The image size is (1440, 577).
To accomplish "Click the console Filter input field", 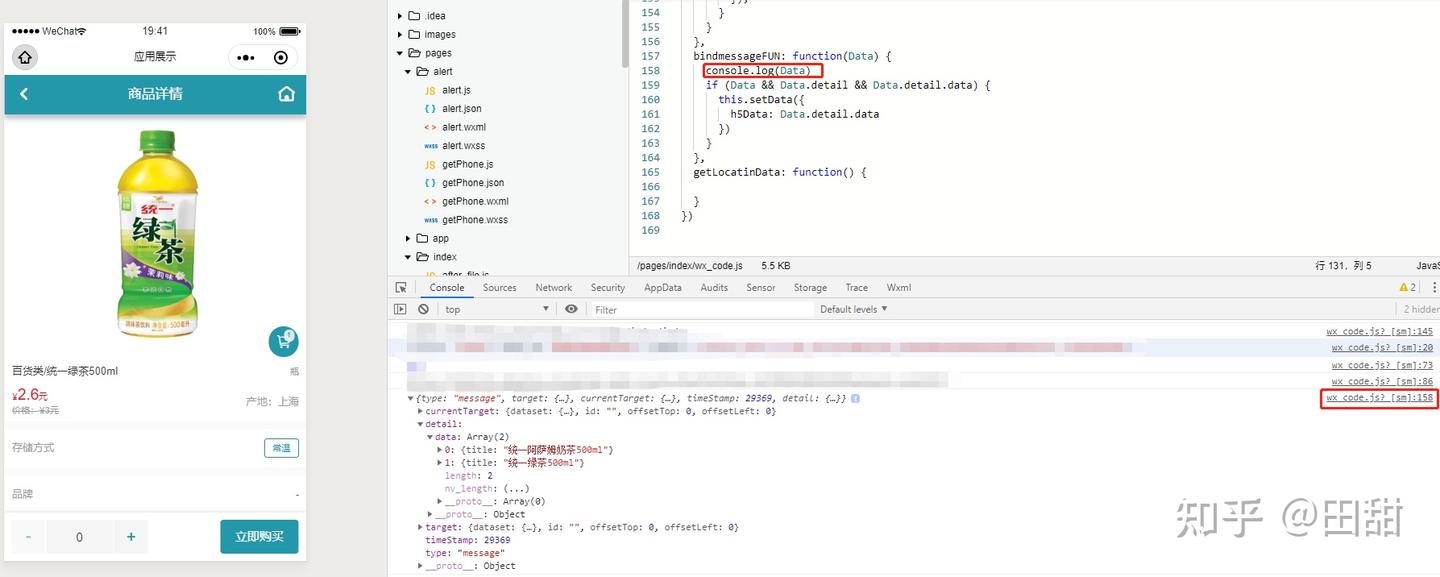I will (x=702, y=310).
